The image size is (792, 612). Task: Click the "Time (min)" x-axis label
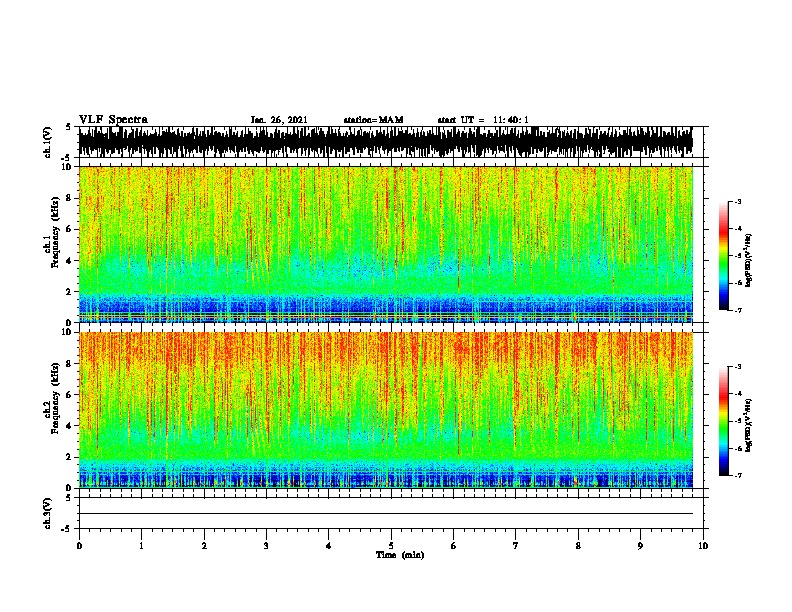click(400, 555)
